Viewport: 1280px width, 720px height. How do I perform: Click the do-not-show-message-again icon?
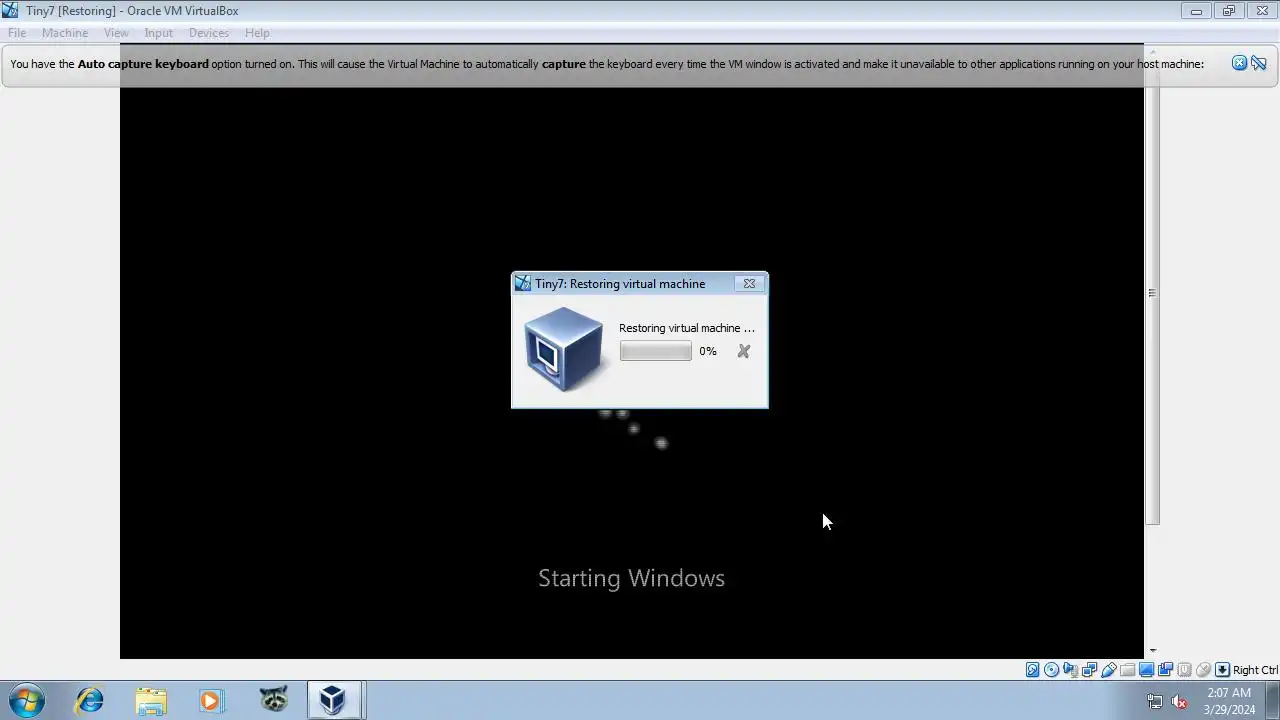pos(1259,63)
